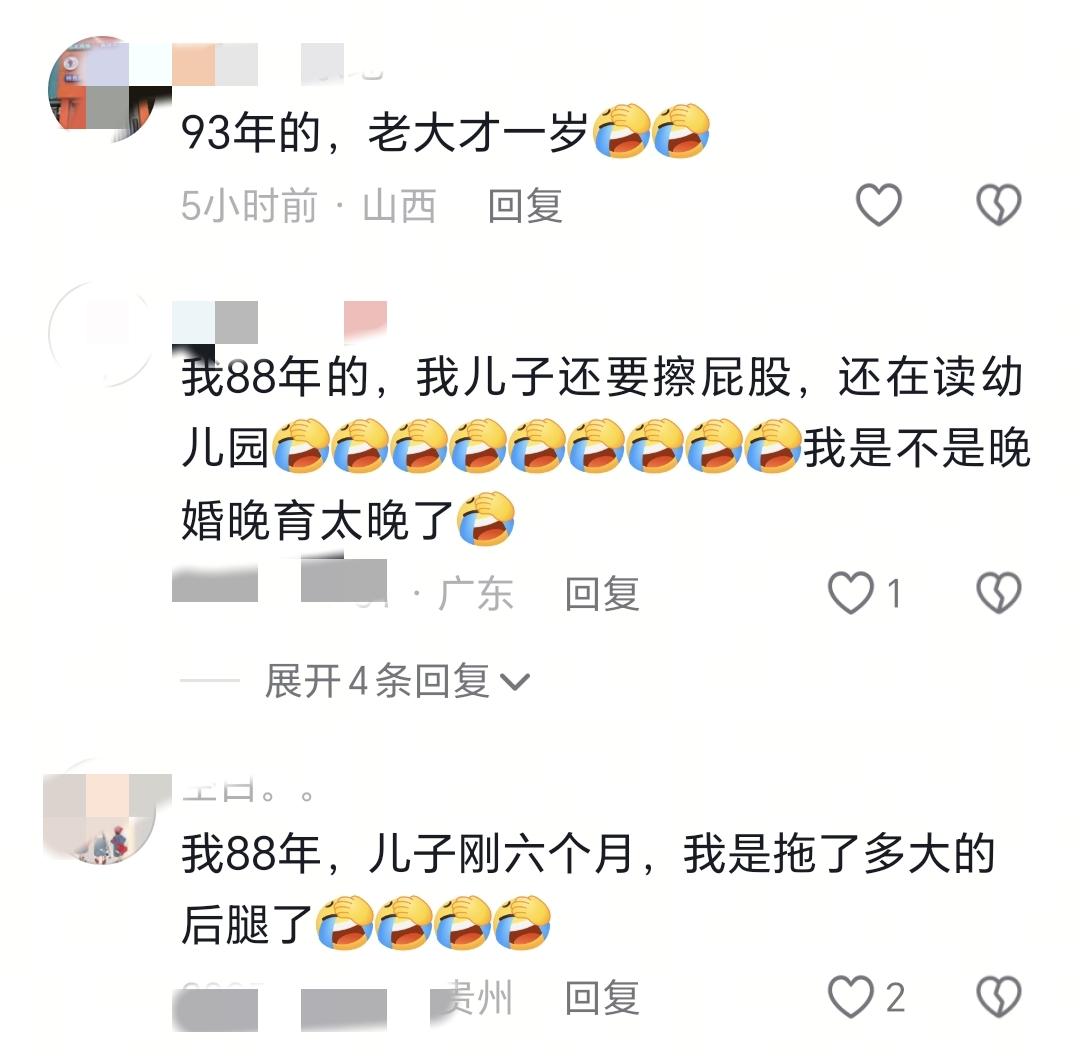
Task: Open third commenter's avatar
Action: (x=102, y=811)
